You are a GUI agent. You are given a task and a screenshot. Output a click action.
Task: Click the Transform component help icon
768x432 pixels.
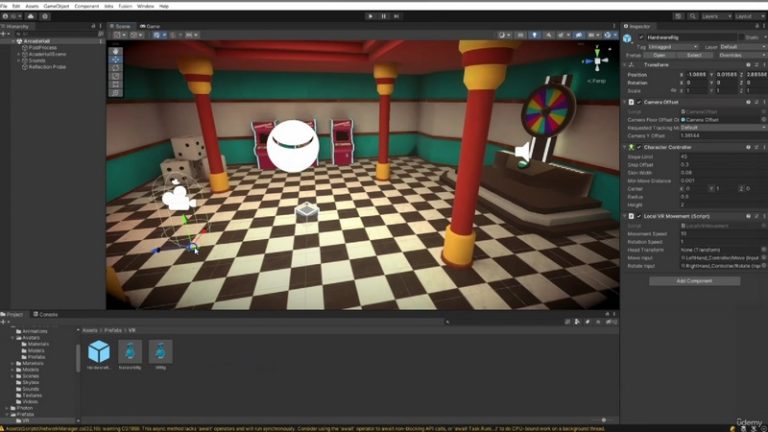click(x=748, y=65)
